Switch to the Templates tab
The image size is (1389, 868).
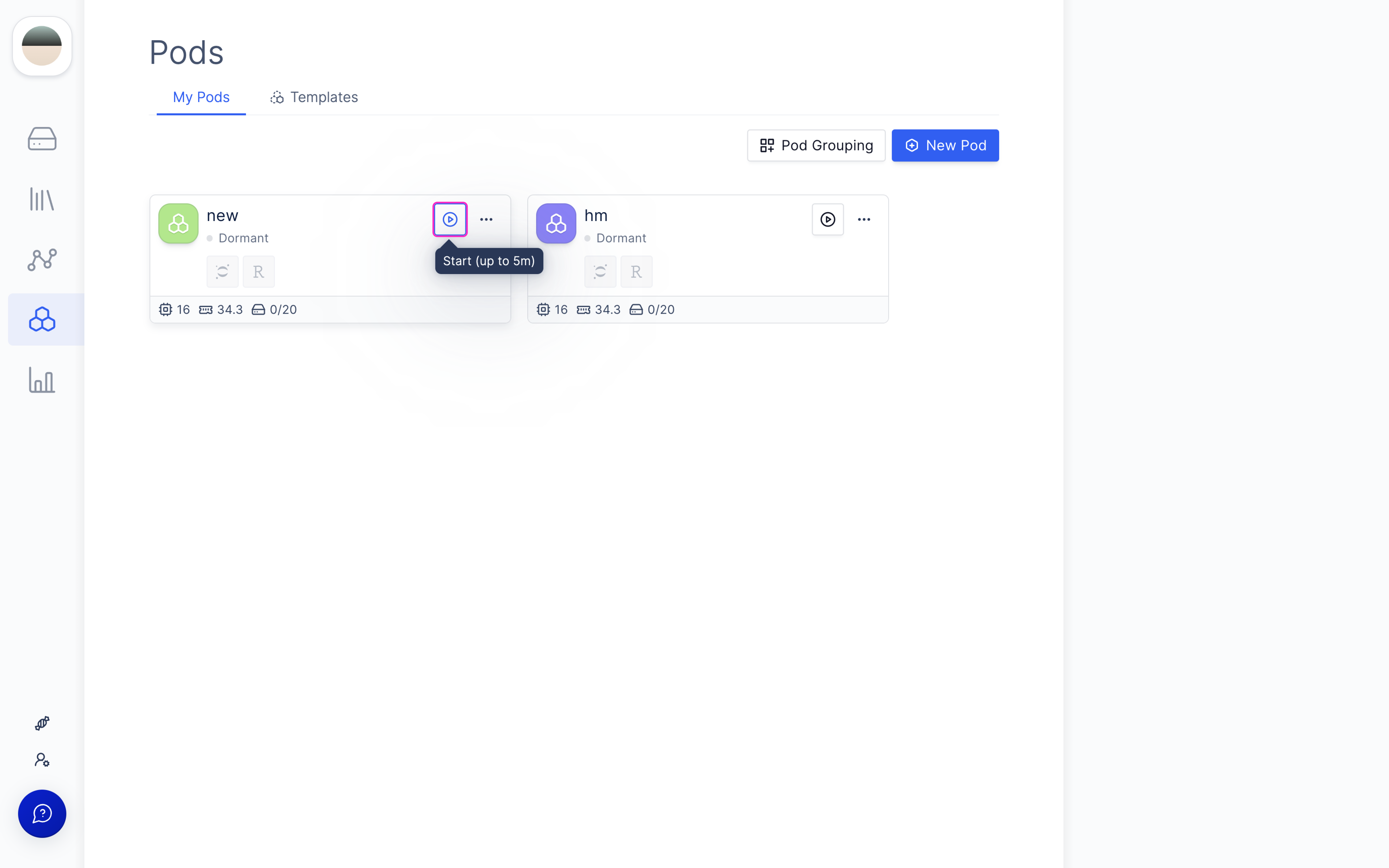pos(314,98)
